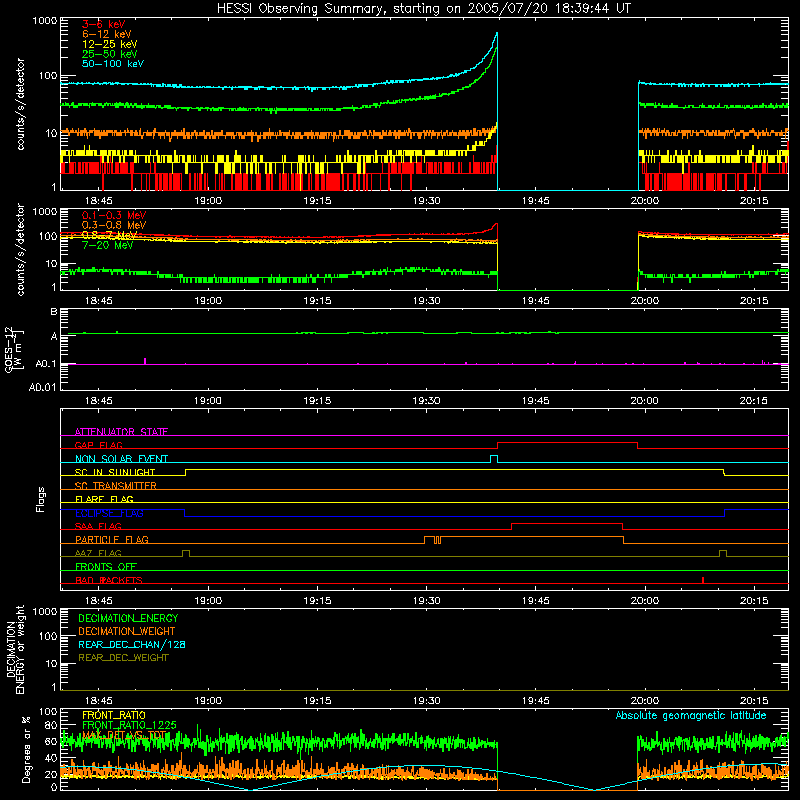Click the REAR_DEC_WEIGHT legend label
Viewport: 800px width, 800px height.
(123, 658)
